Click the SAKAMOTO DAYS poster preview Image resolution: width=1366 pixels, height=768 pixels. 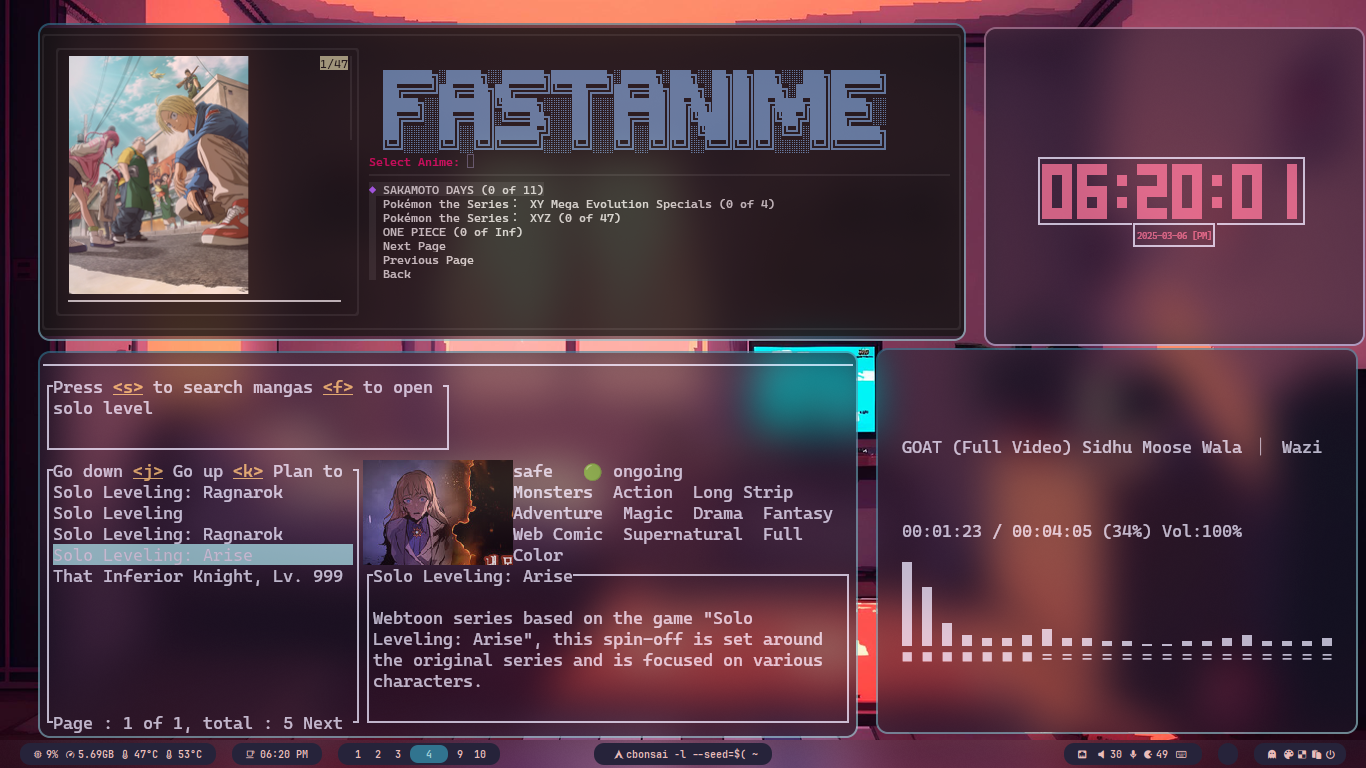159,175
